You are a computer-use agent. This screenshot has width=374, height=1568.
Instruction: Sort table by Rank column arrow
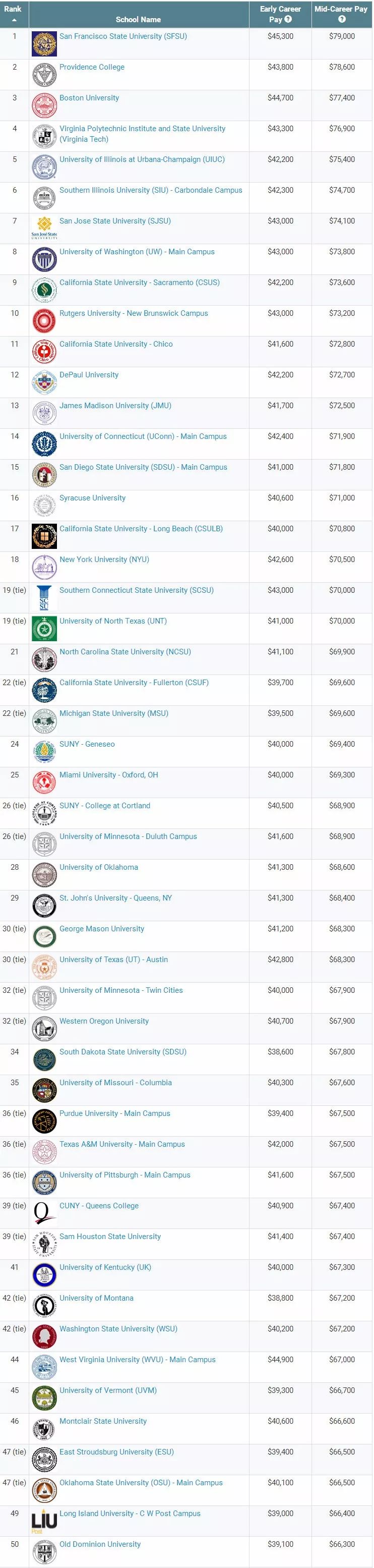(x=14, y=20)
